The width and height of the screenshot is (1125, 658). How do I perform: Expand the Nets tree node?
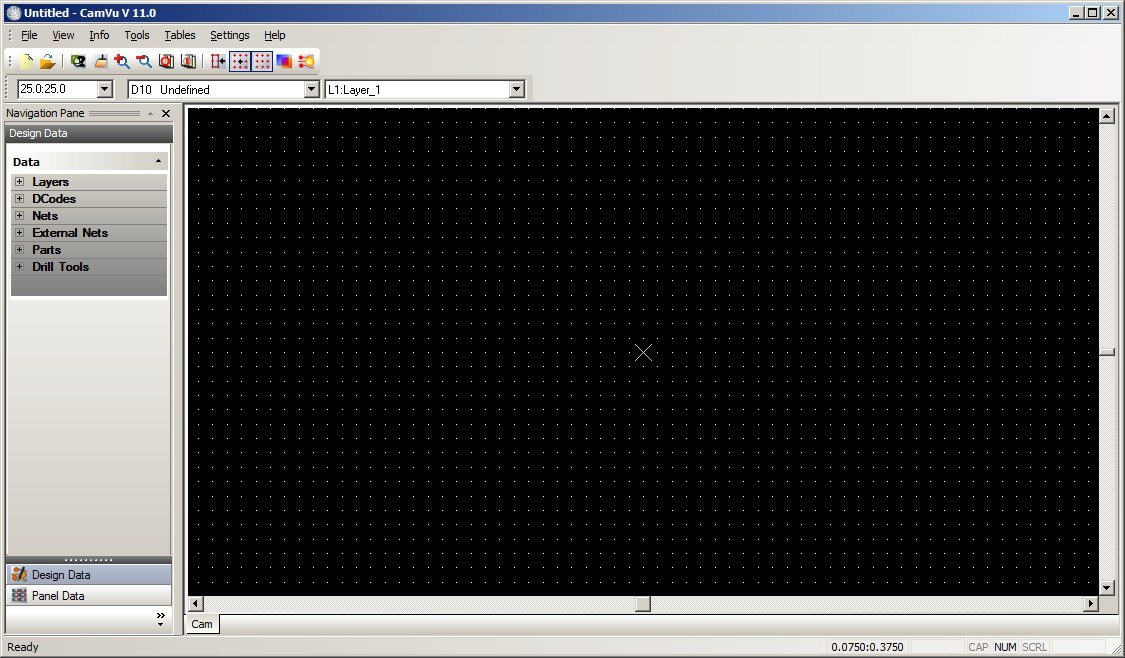[19, 215]
